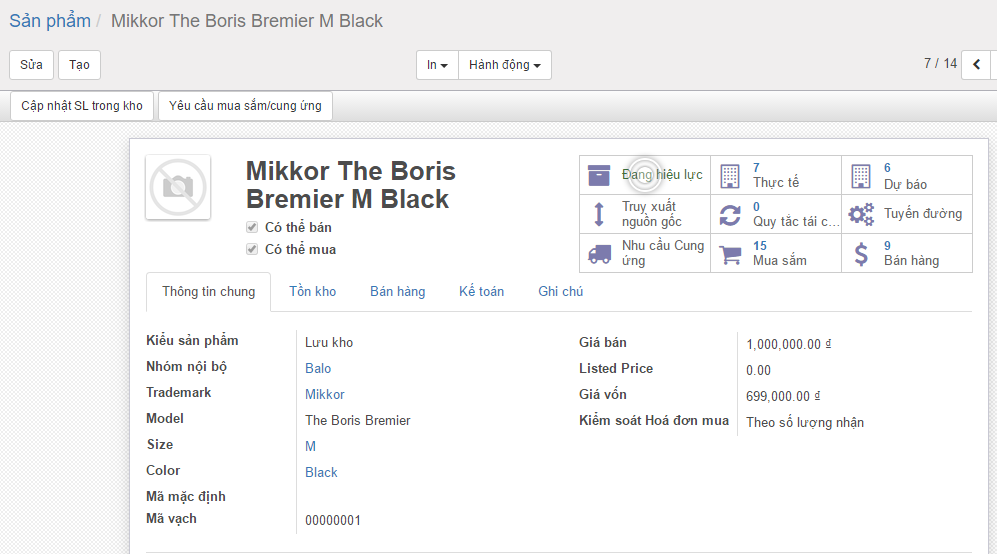The height and width of the screenshot is (554, 997).
Task: Click the Giá vốn value 699,000.00
Action: click(783, 396)
